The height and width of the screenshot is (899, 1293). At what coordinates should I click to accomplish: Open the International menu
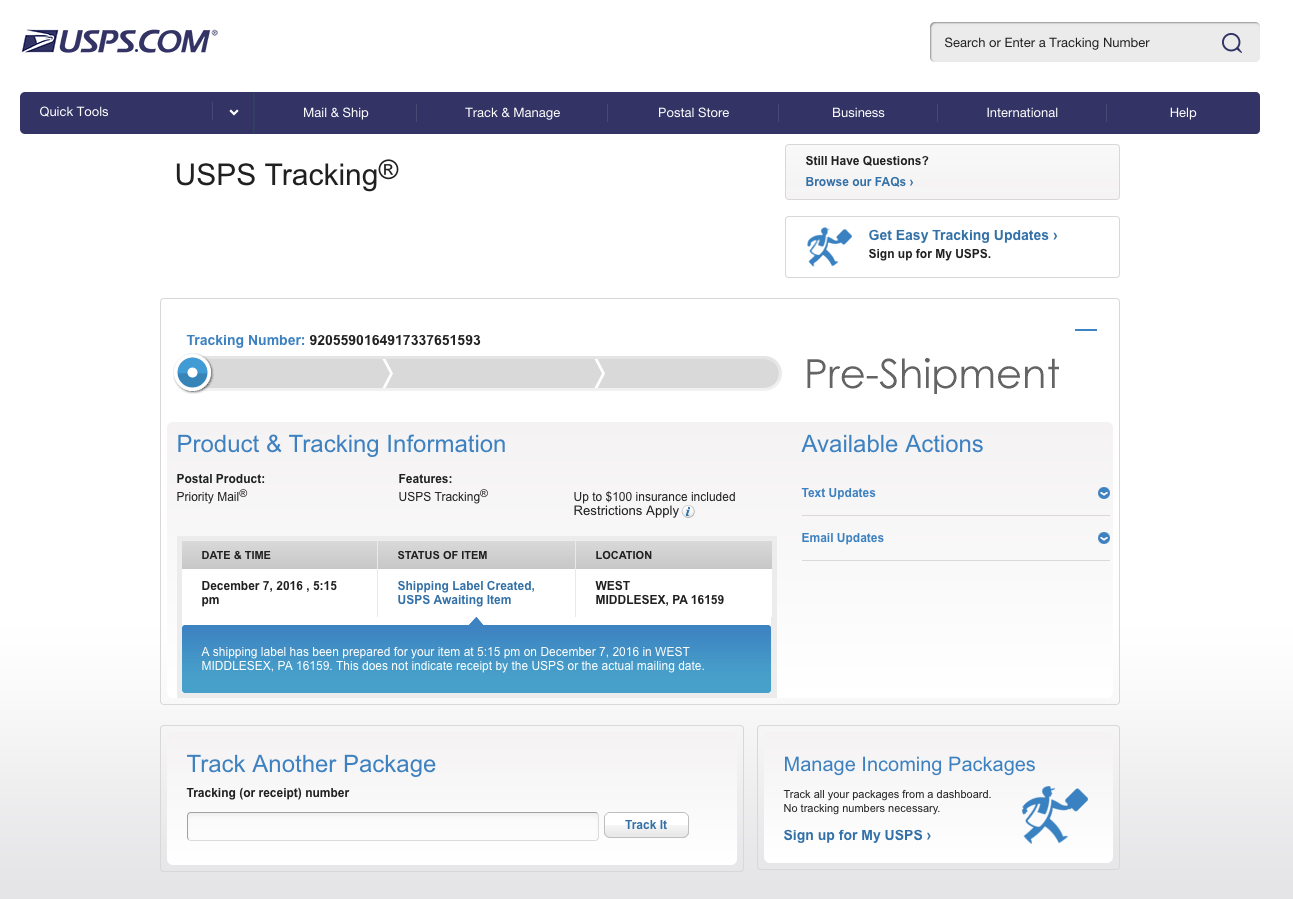click(x=1022, y=113)
